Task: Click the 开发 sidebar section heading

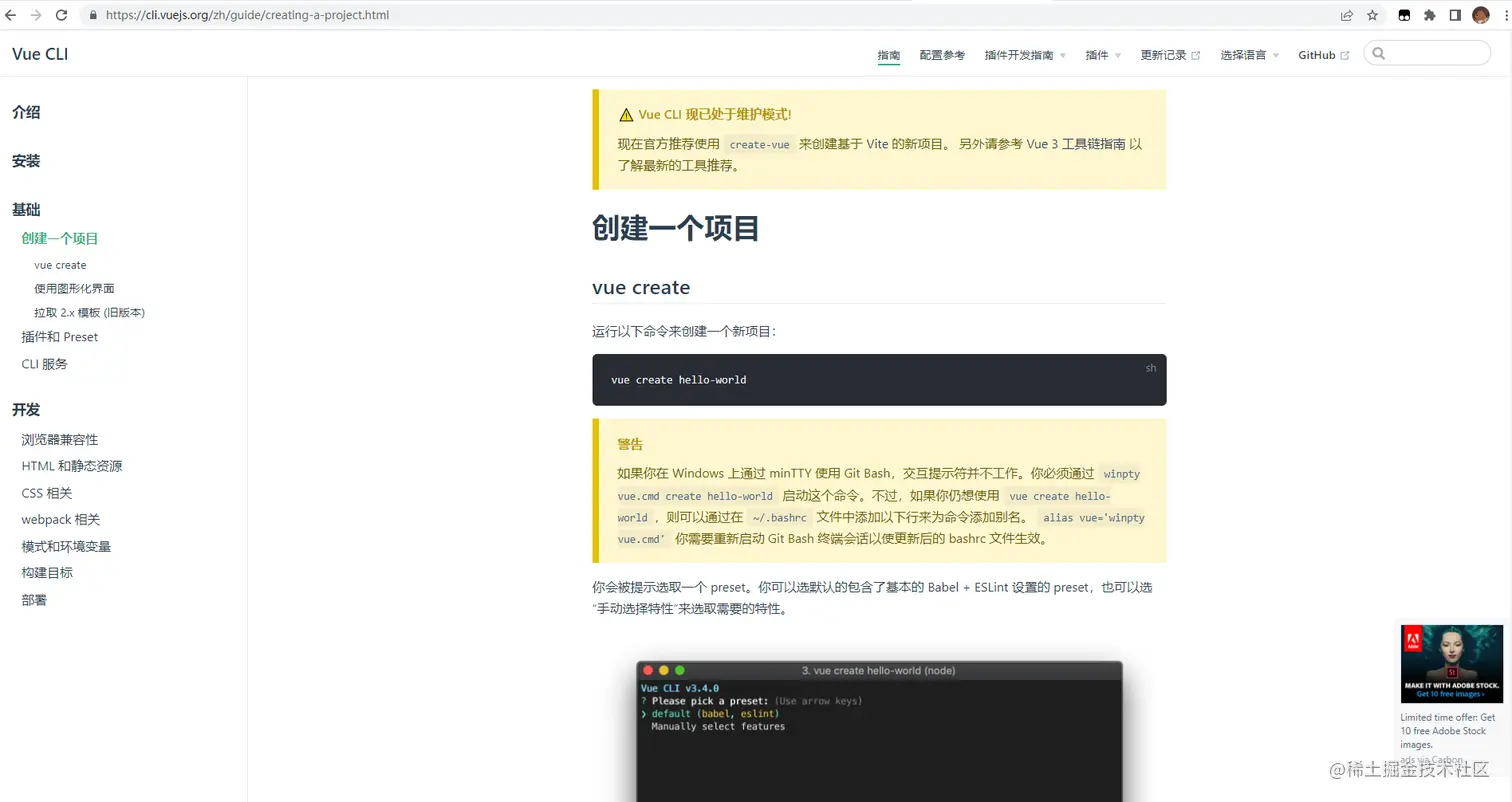Action: tap(26, 410)
